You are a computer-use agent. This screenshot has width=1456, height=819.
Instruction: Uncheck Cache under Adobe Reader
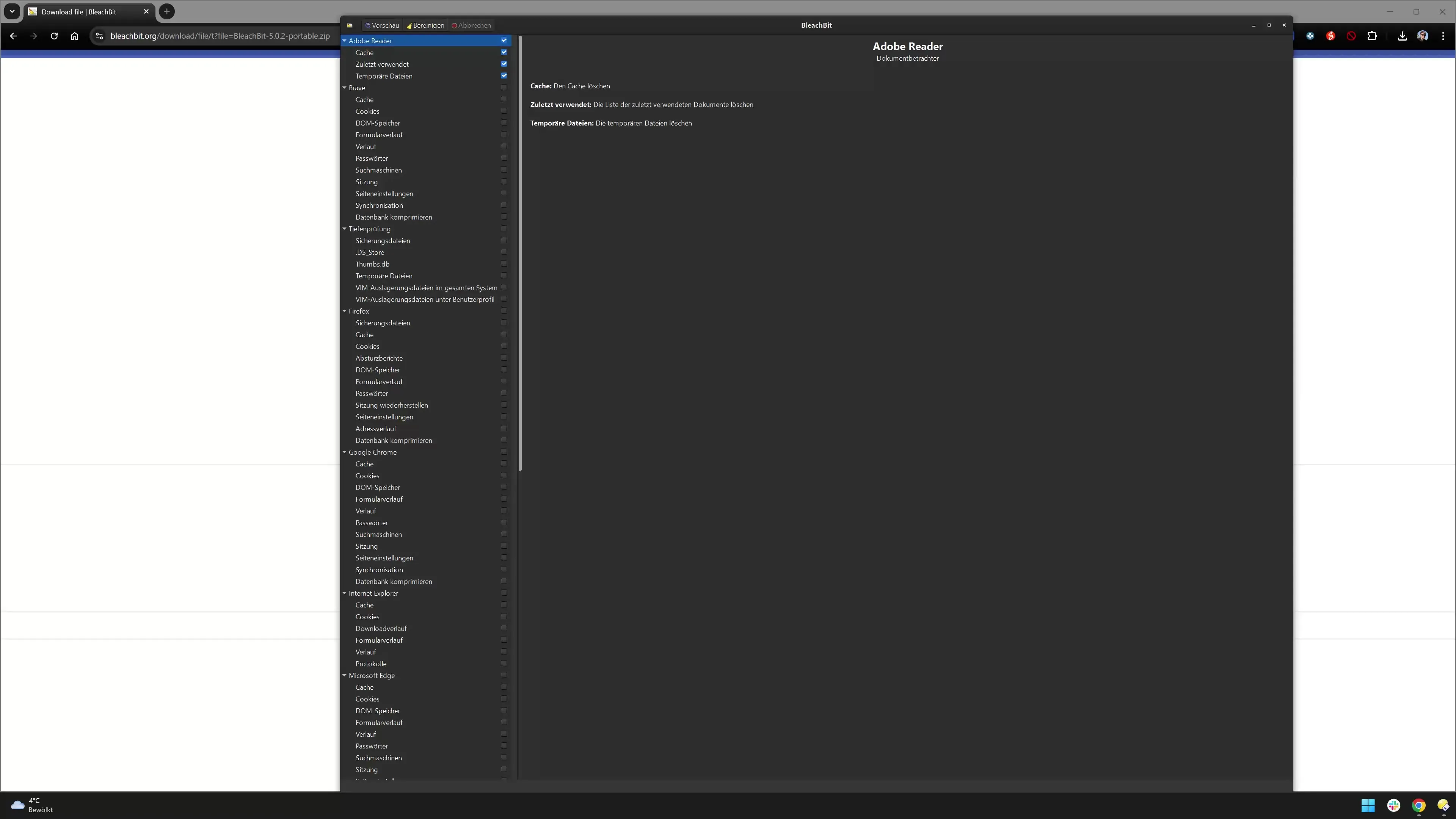coord(503,52)
